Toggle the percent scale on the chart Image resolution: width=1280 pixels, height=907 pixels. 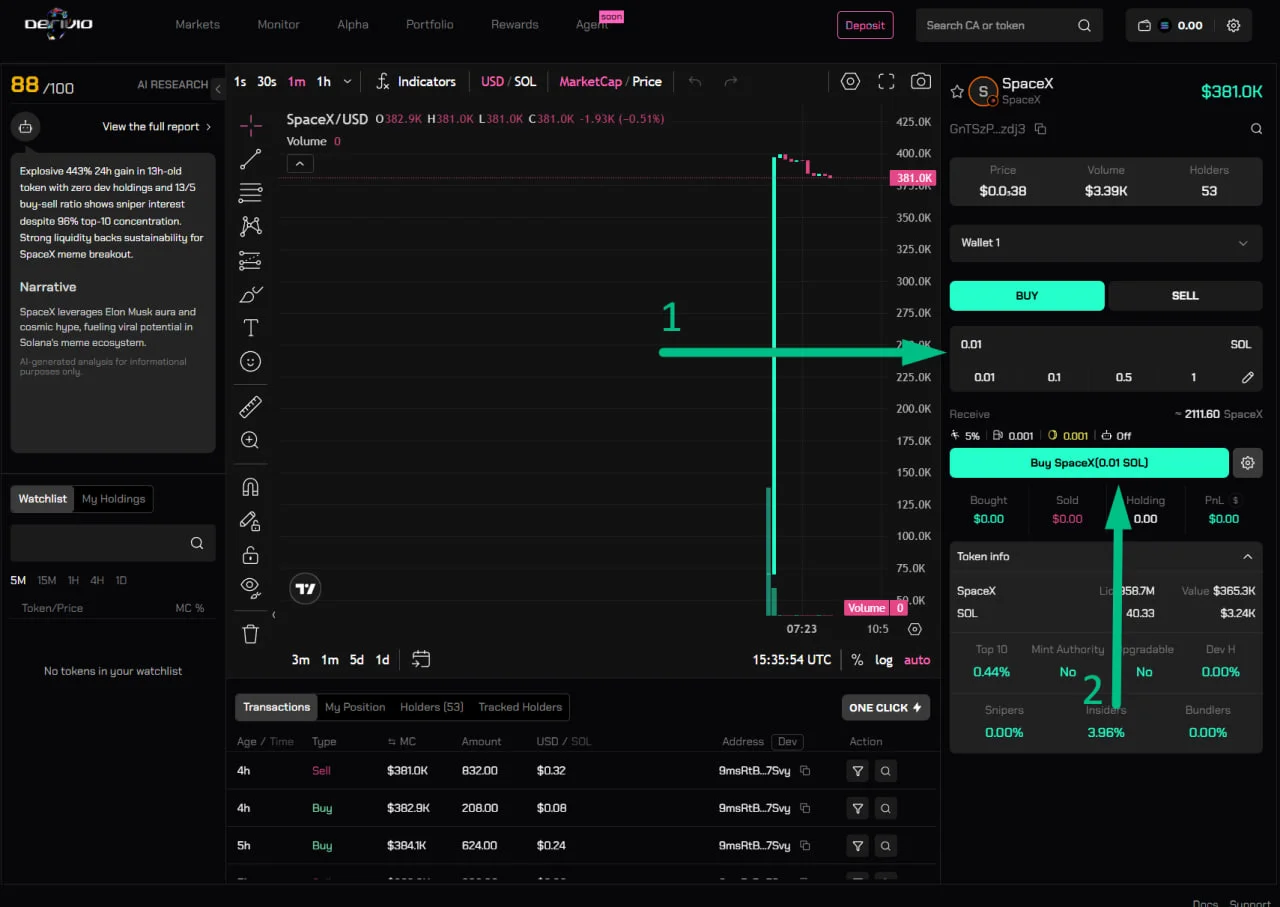coord(857,660)
